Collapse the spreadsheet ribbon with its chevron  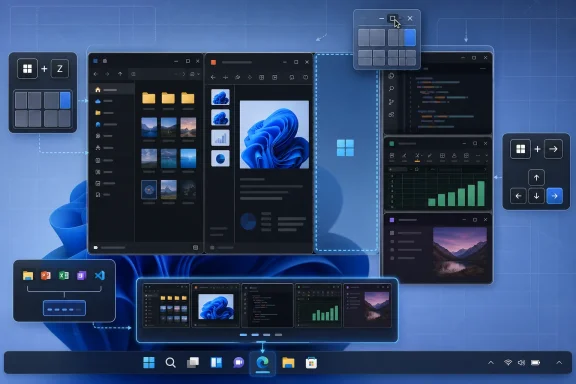tap(486, 156)
